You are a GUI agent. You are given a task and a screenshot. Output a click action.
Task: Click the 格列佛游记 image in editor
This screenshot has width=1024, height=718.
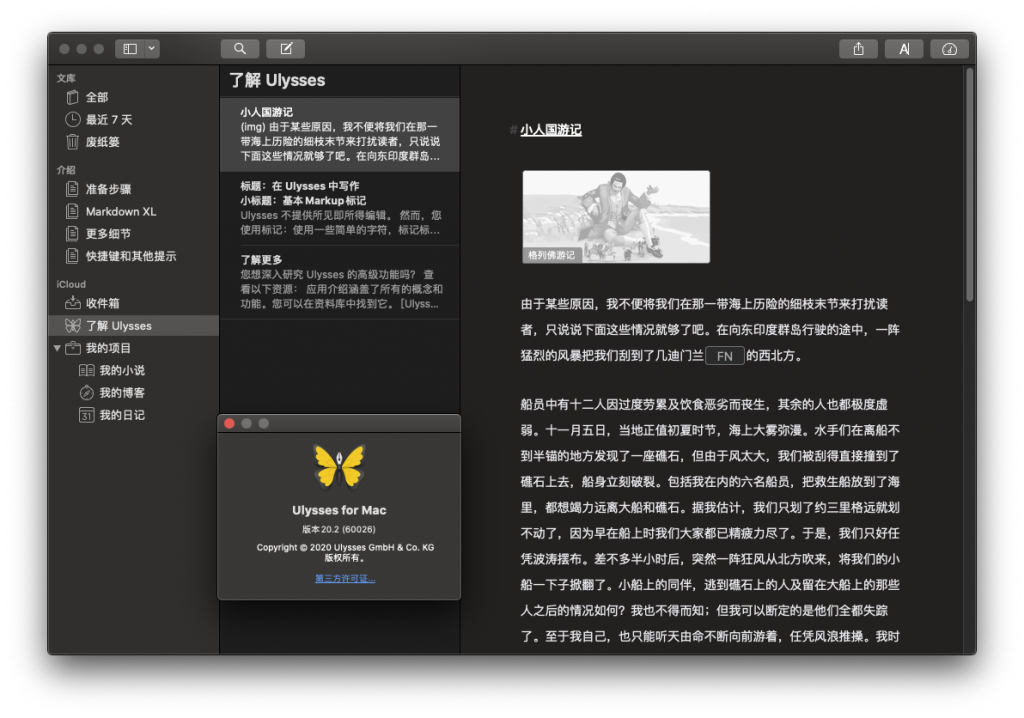coord(616,217)
